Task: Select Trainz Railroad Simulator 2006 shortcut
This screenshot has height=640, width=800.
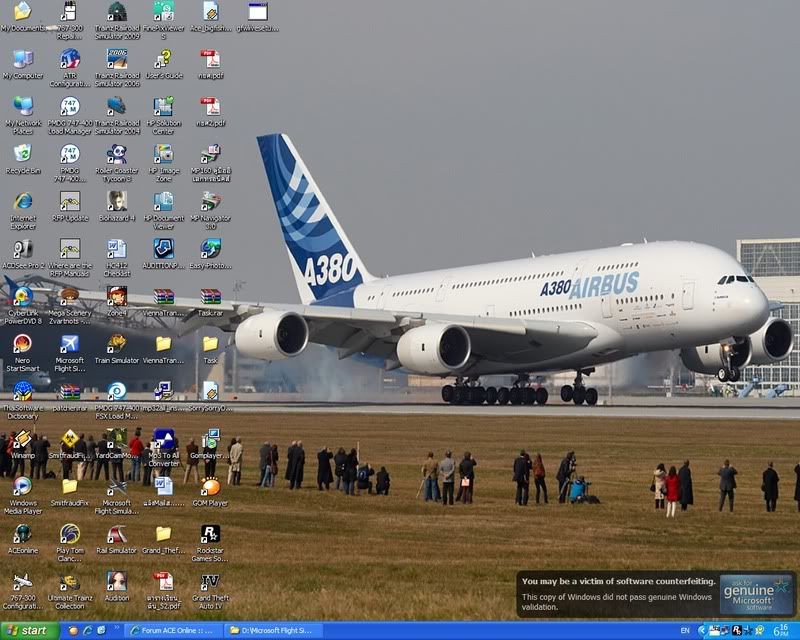Action: [117, 68]
